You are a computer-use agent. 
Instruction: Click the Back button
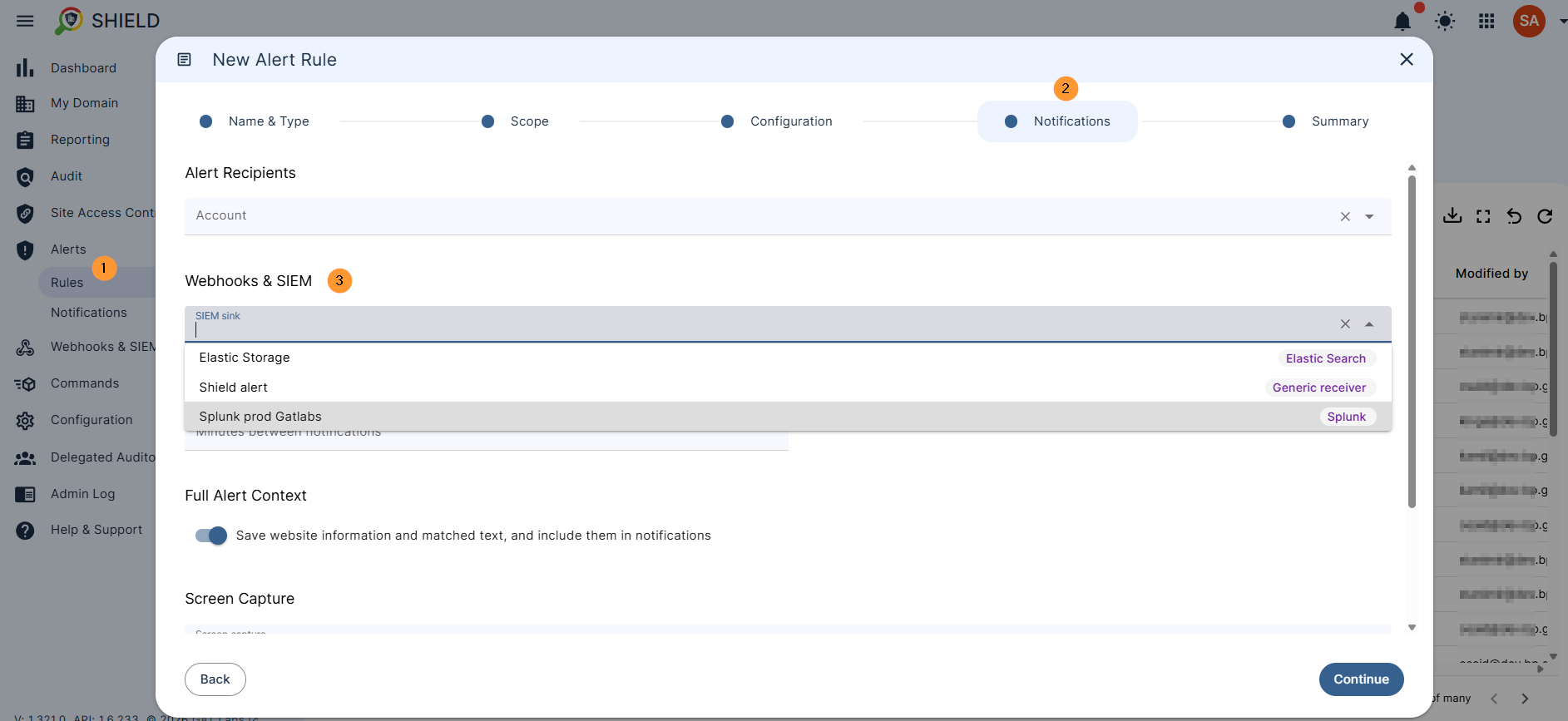tap(215, 679)
